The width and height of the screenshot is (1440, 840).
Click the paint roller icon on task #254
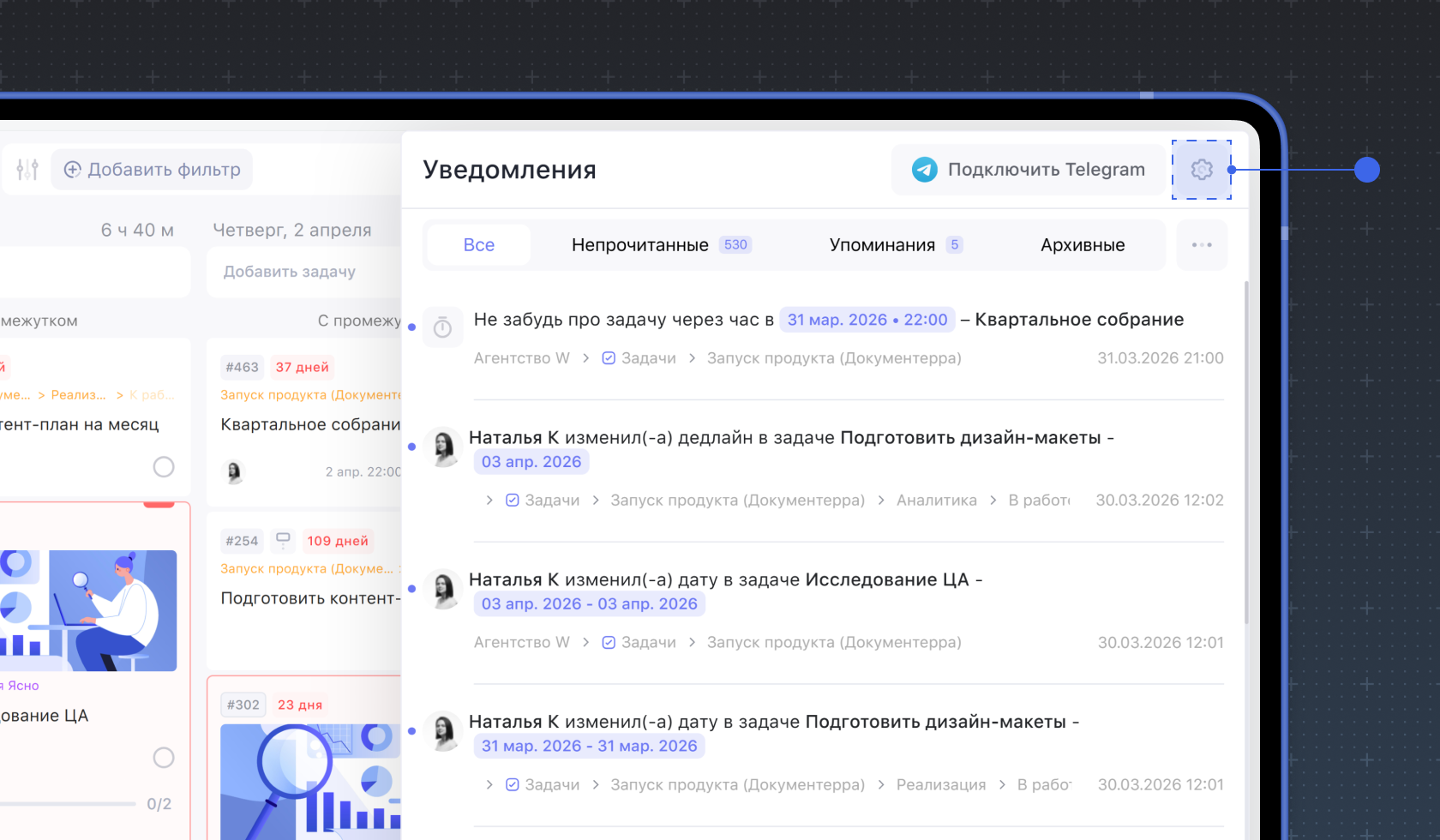(283, 540)
